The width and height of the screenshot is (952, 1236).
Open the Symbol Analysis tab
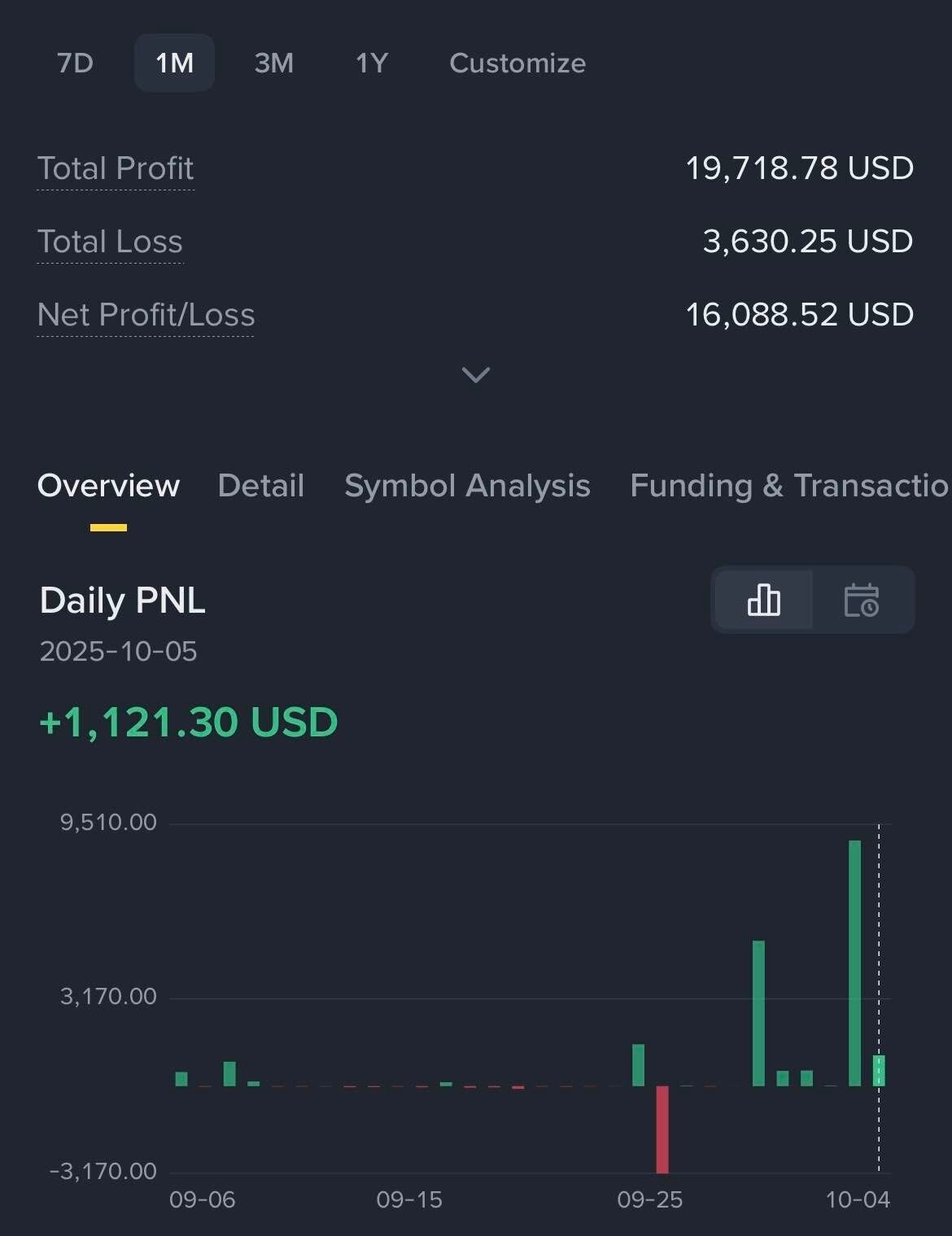[x=467, y=486]
